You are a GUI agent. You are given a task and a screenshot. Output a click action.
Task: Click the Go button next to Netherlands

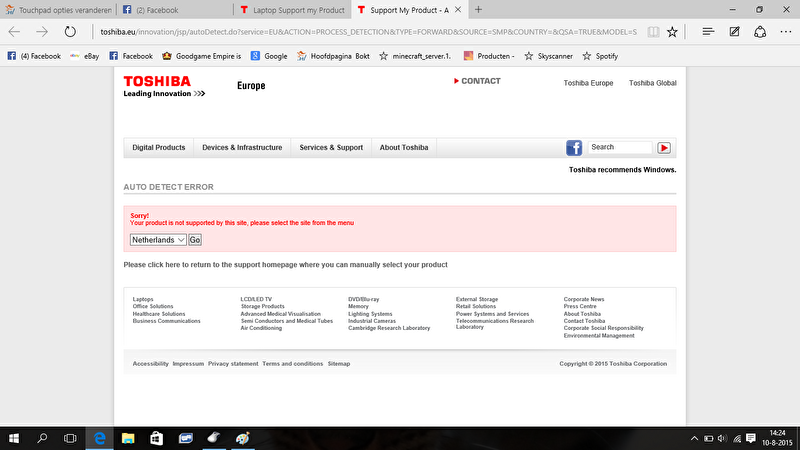pos(195,240)
